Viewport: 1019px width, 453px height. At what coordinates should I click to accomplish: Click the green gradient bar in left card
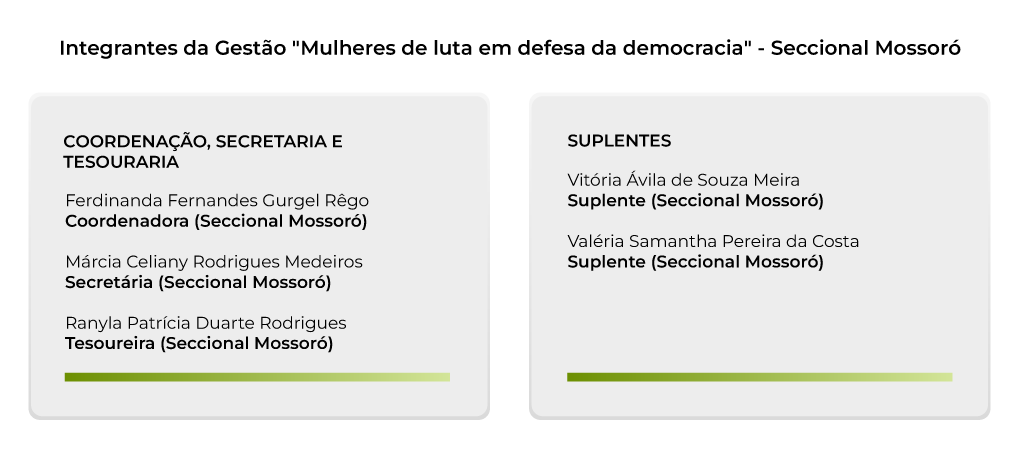click(257, 377)
